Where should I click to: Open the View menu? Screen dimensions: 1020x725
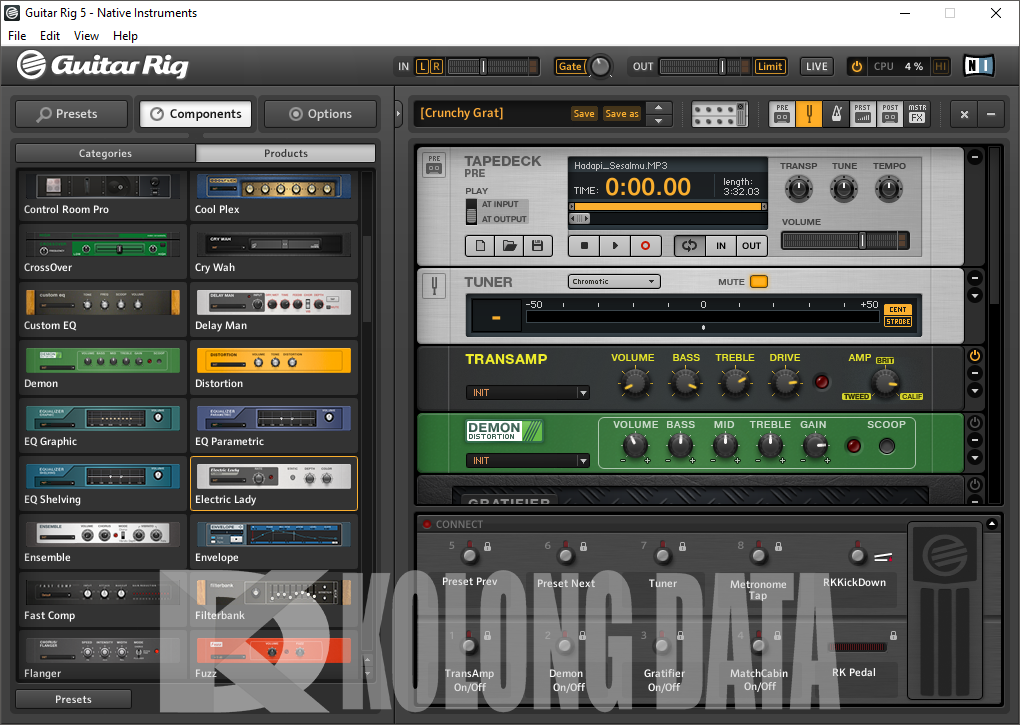click(x=86, y=36)
